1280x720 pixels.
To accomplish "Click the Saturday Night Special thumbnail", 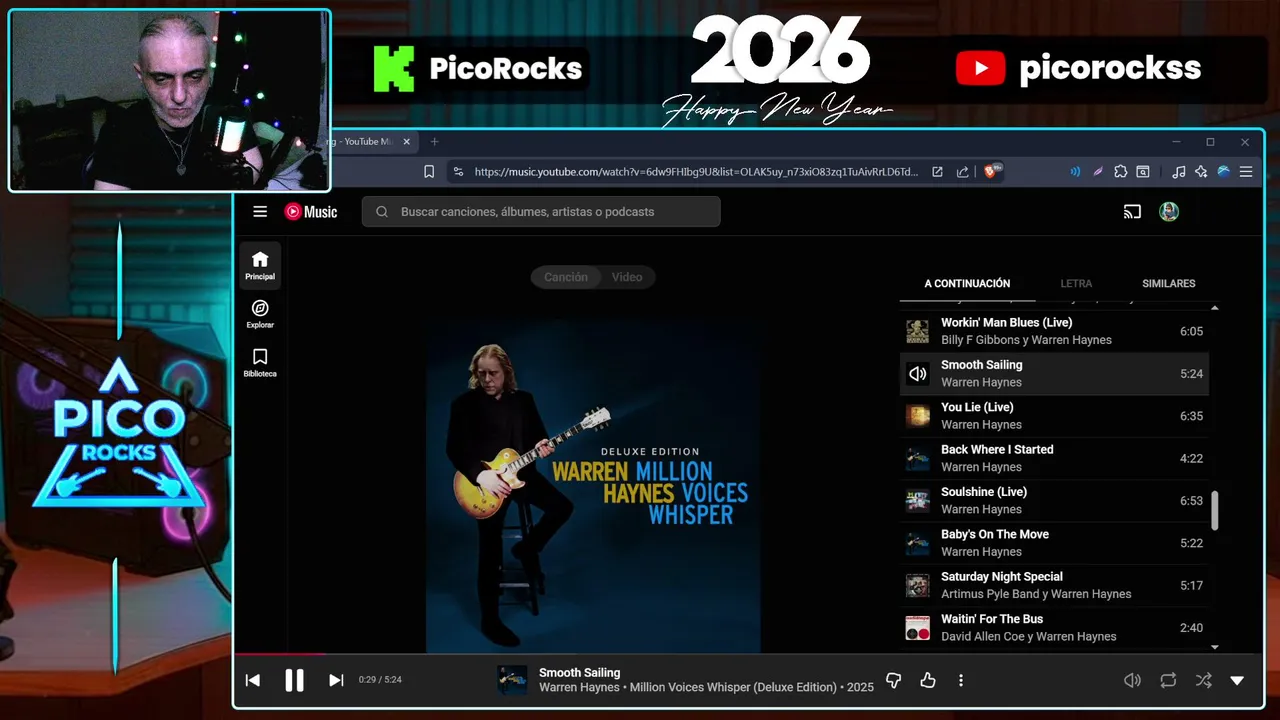I will coord(917,586).
